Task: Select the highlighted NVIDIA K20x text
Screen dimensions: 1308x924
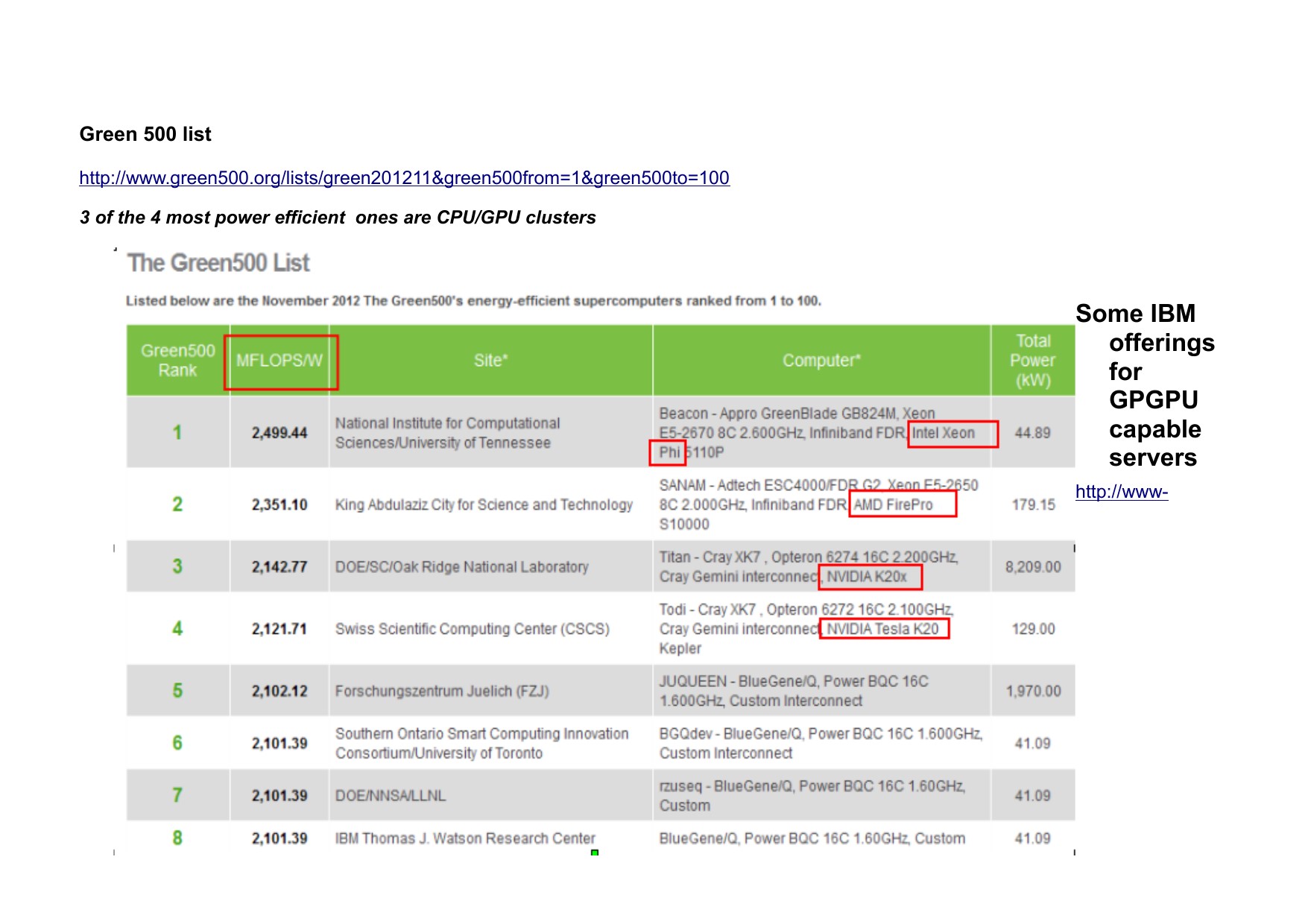Action: 870,577
